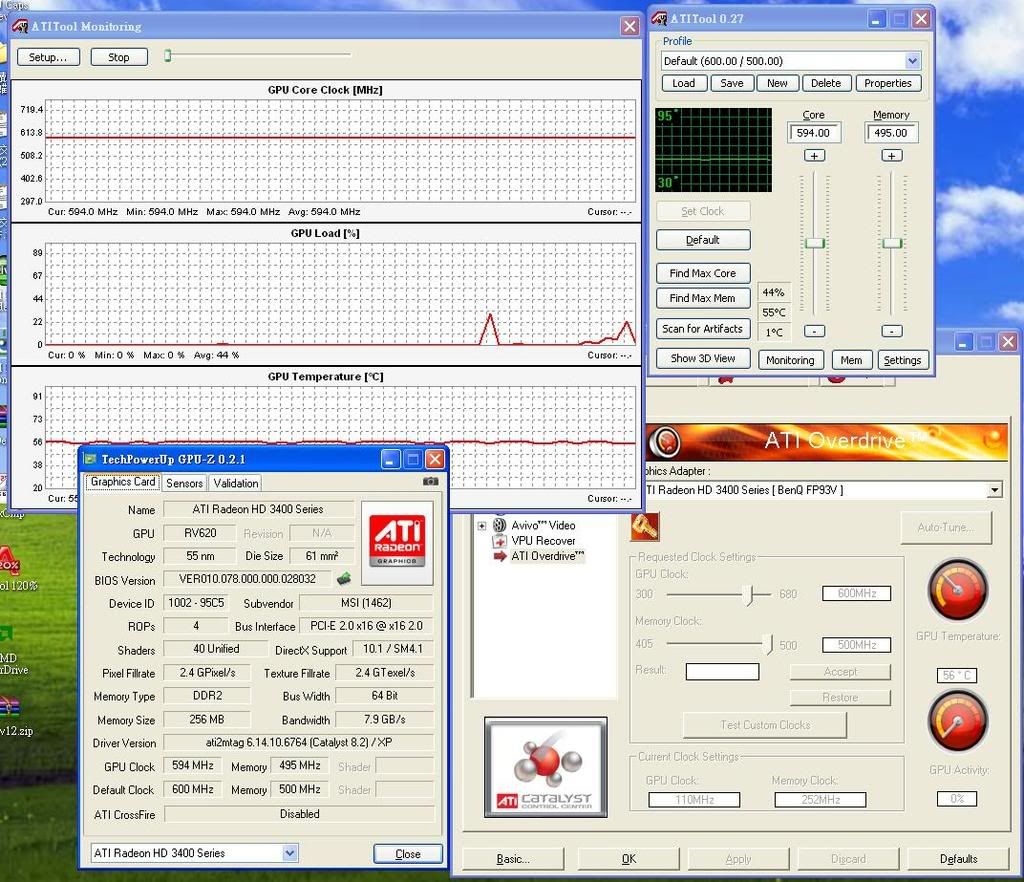Click the Load profile button
Image resolution: width=1024 pixels, height=882 pixels.
684,83
